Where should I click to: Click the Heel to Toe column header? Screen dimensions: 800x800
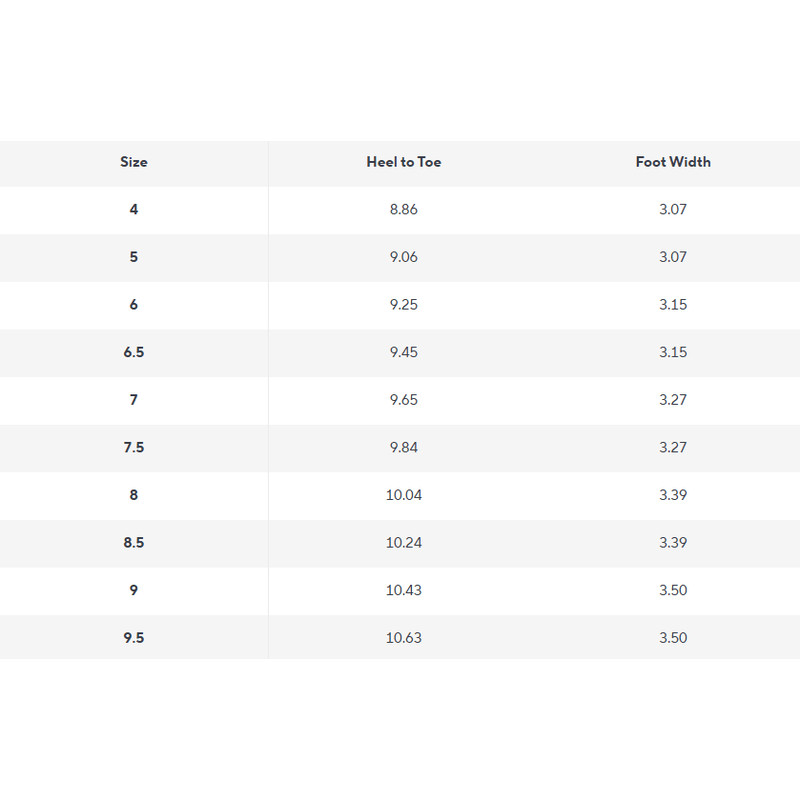click(x=403, y=162)
